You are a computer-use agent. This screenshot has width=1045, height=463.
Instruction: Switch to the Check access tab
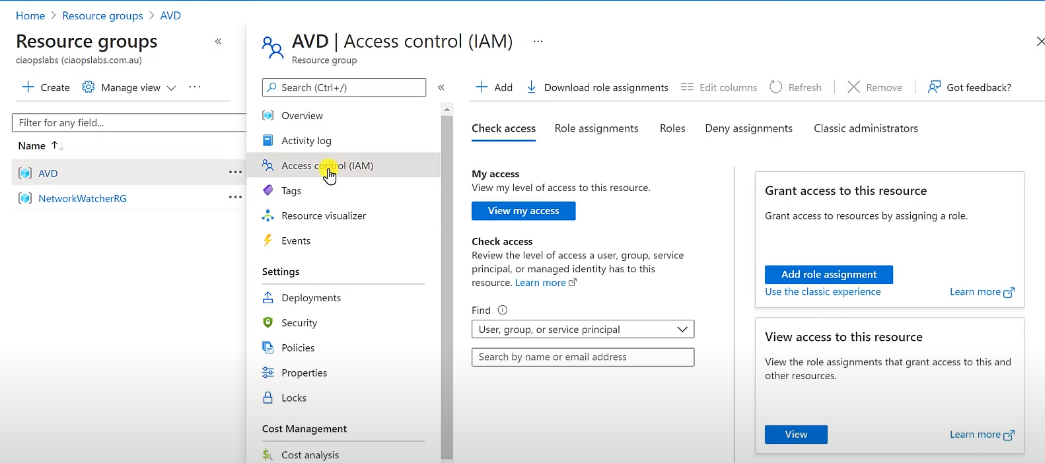503,129
